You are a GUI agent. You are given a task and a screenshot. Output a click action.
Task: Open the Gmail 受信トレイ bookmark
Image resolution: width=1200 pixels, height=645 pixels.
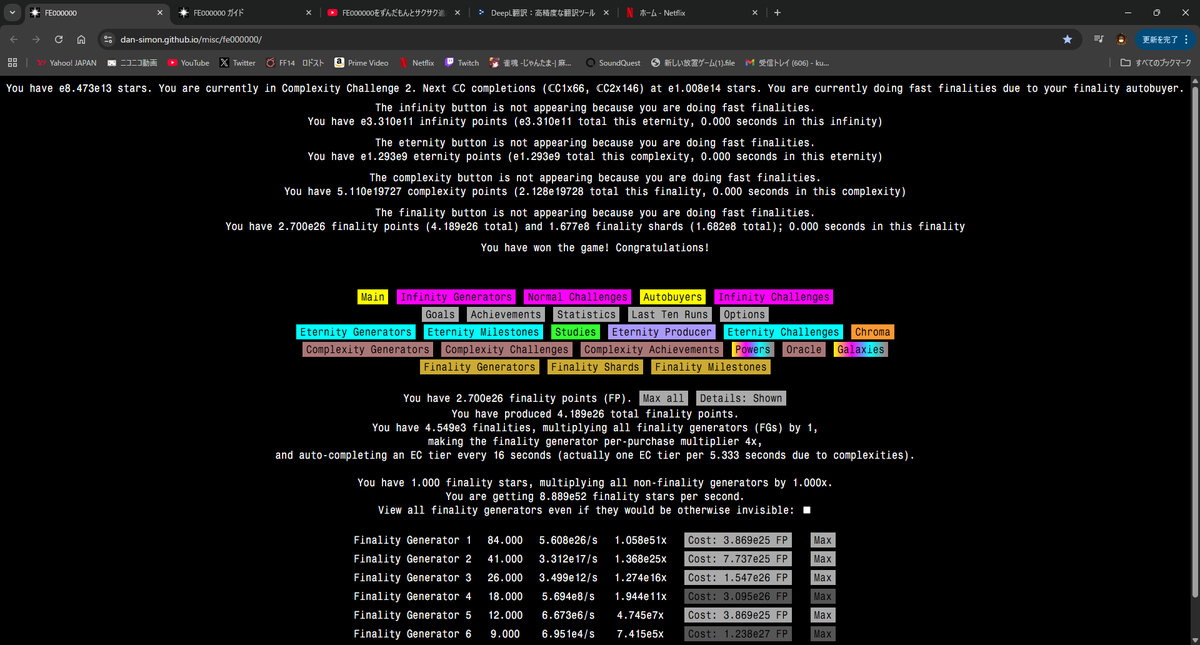click(x=787, y=62)
